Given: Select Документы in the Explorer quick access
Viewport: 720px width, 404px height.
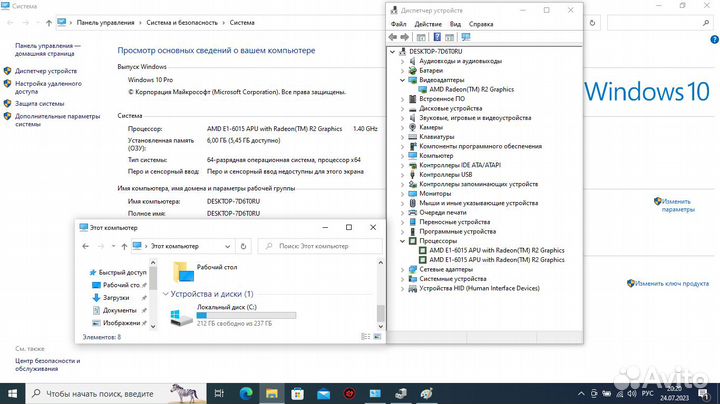Looking at the screenshot, I should tap(119, 310).
